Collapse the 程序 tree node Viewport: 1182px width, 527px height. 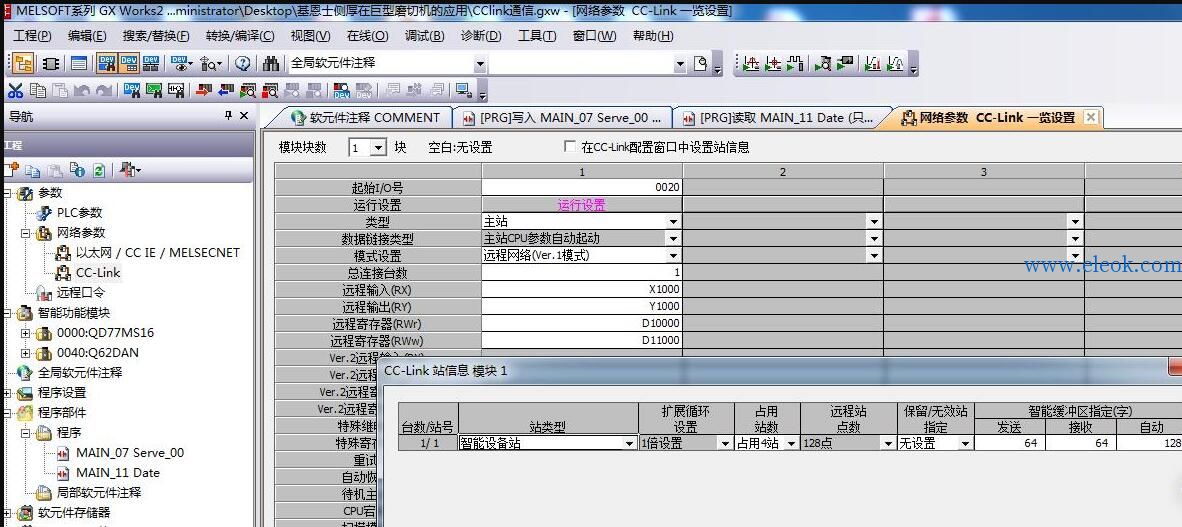tap(25, 433)
